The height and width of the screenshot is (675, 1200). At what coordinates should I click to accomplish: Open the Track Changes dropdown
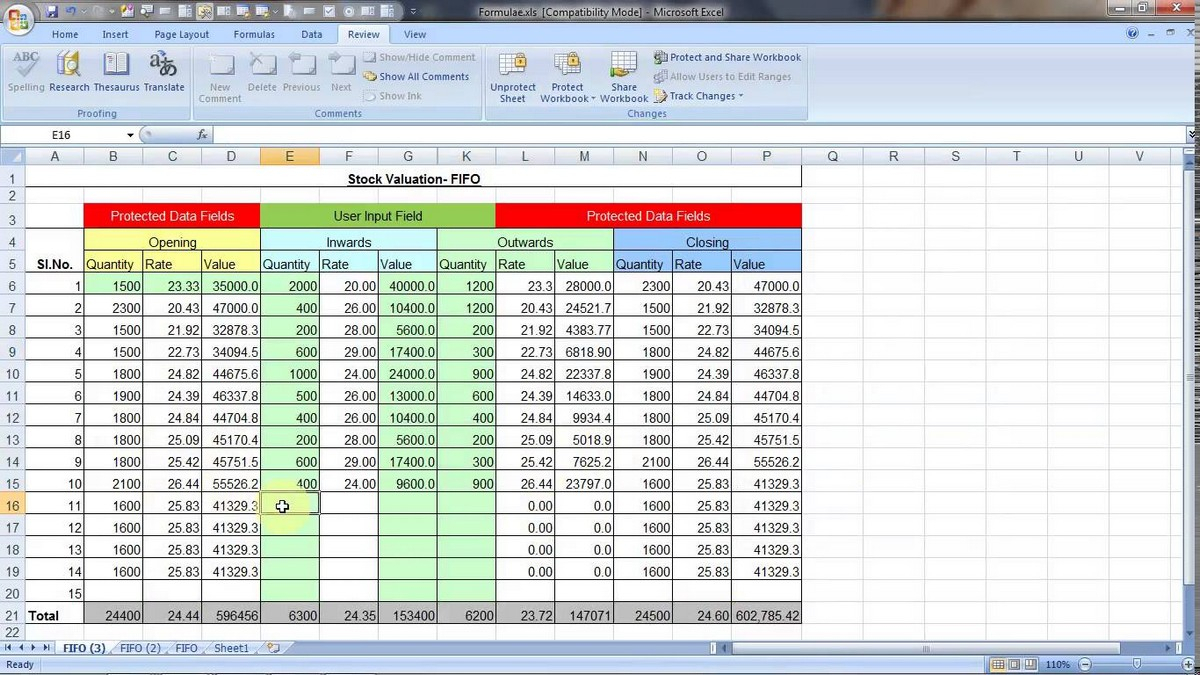pyautogui.click(x=699, y=95)
